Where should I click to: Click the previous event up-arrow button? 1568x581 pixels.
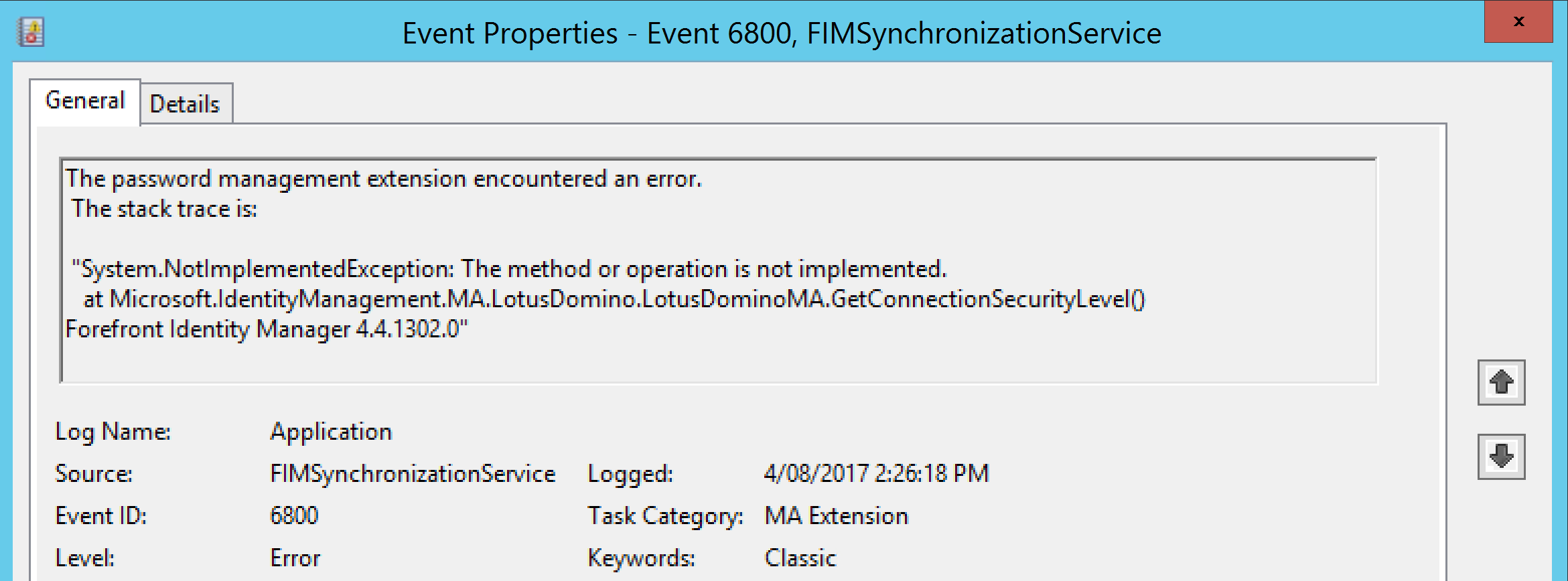(x=1500, y=384)
